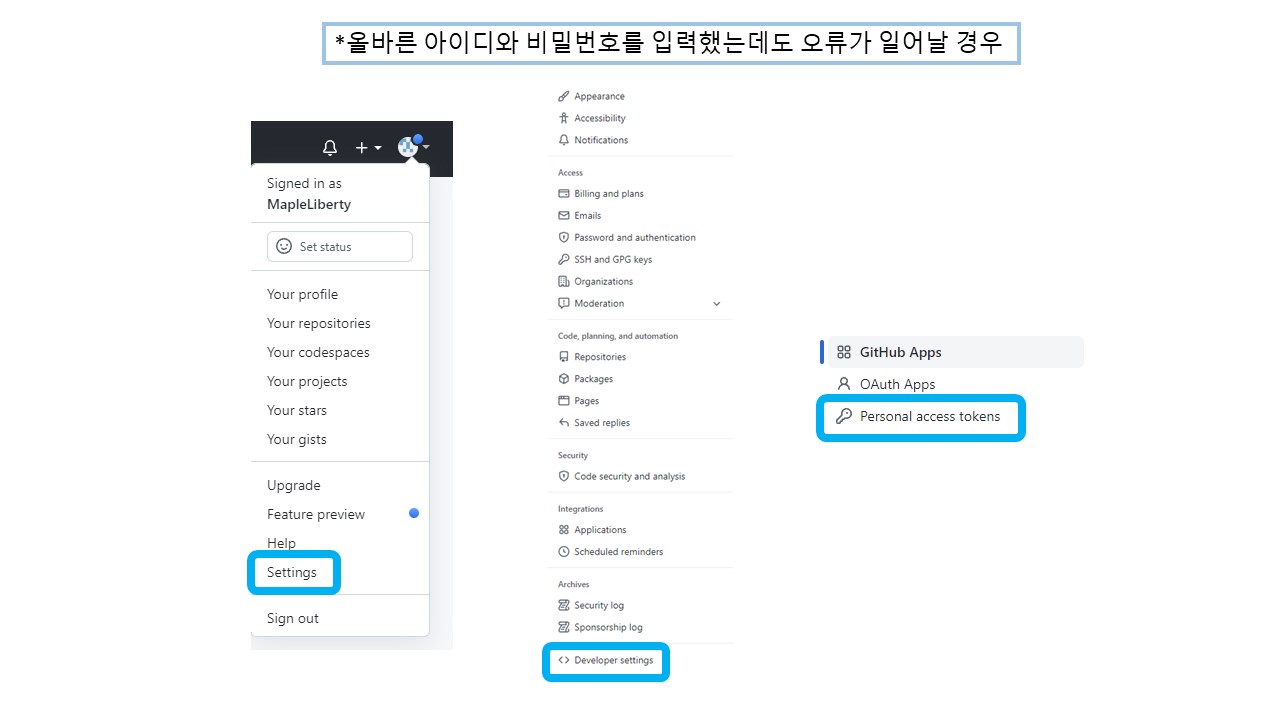Open Your profile menu item
This screenshot has height=720, width=1280.
(302, 294)
